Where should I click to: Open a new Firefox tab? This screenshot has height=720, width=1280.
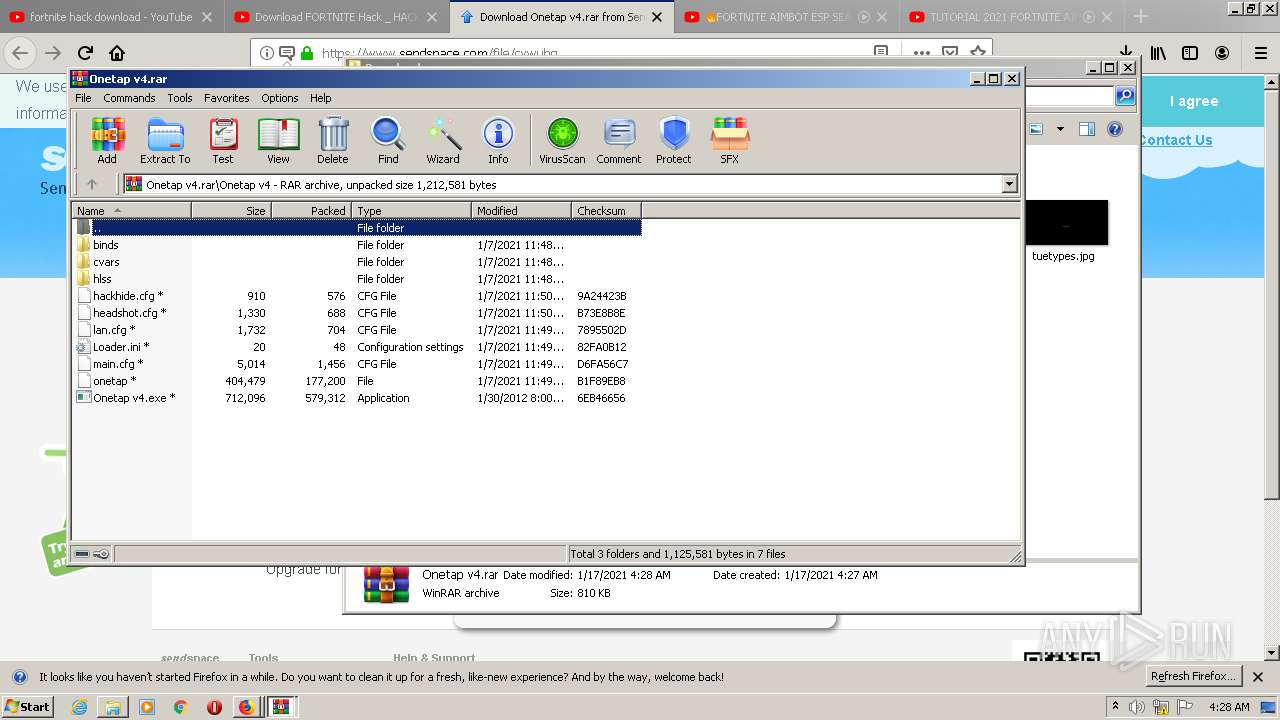(1141, 17)
